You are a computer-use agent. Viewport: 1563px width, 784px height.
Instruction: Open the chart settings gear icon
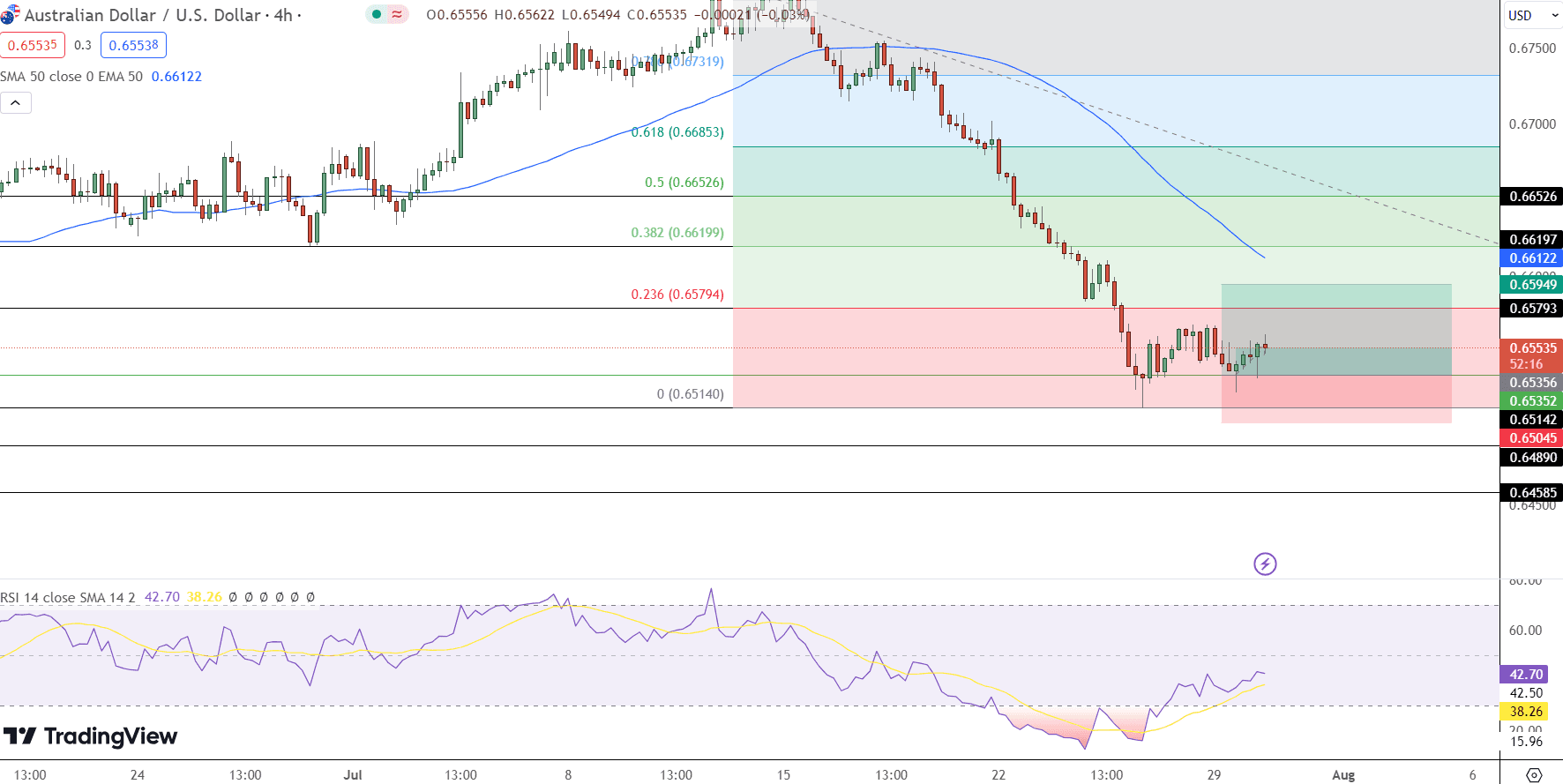(1534, 775)
